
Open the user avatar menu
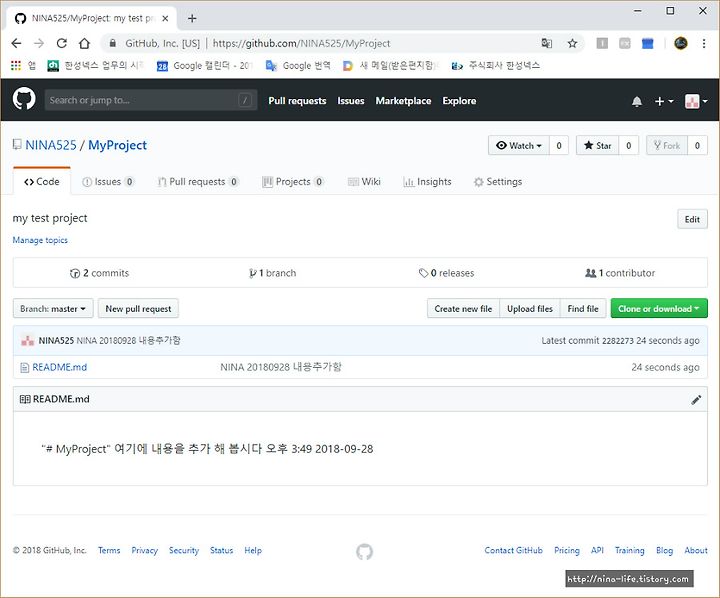click(x=696, y=101)
